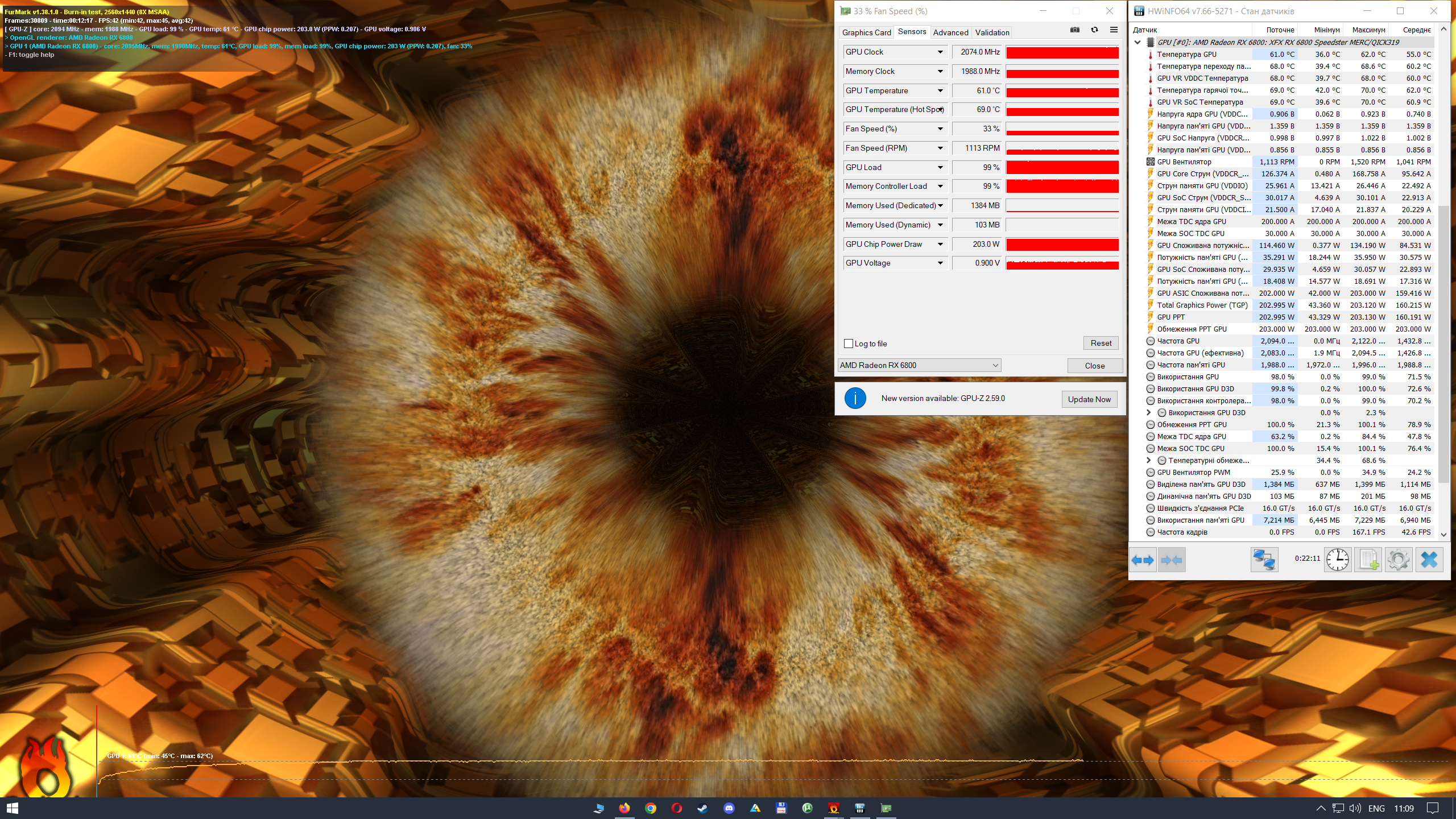
Task: Click the HWiNFO taskbar icon
Action: click(x=860, y=808)
